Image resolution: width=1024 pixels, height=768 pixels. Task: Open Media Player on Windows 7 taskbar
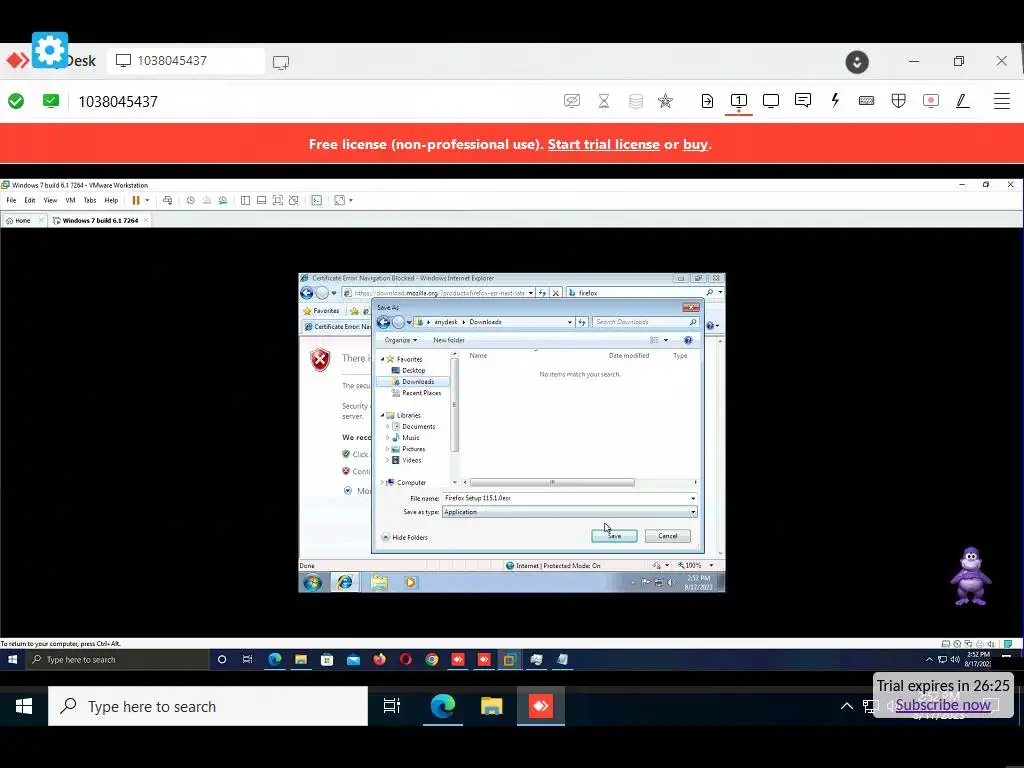(x=410, y=583)
